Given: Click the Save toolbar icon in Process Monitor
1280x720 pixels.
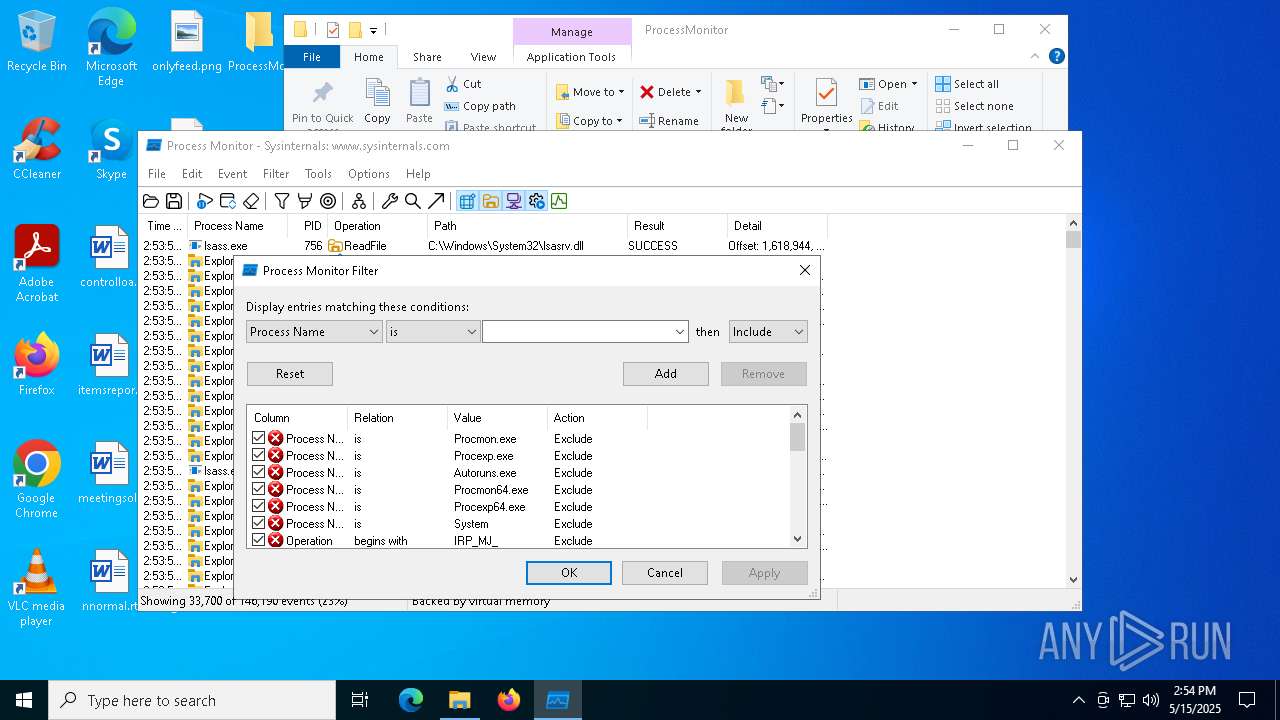Looking at the screenshot, I should coord(174,201).
